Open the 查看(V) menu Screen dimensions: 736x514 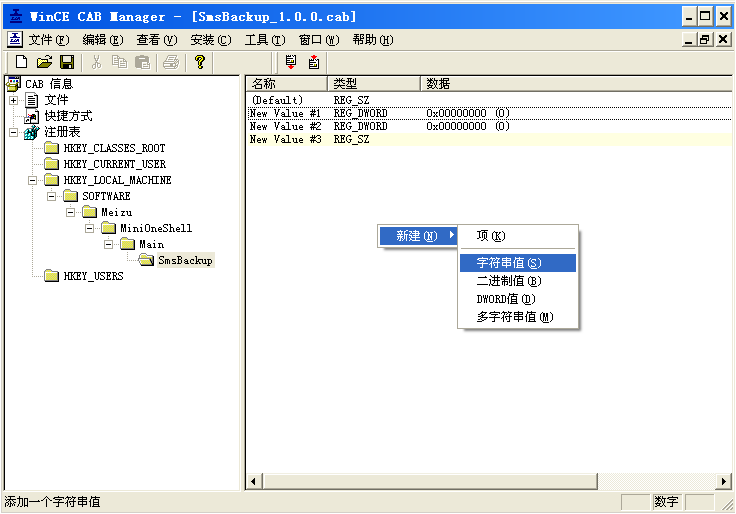tap(157, 40)
